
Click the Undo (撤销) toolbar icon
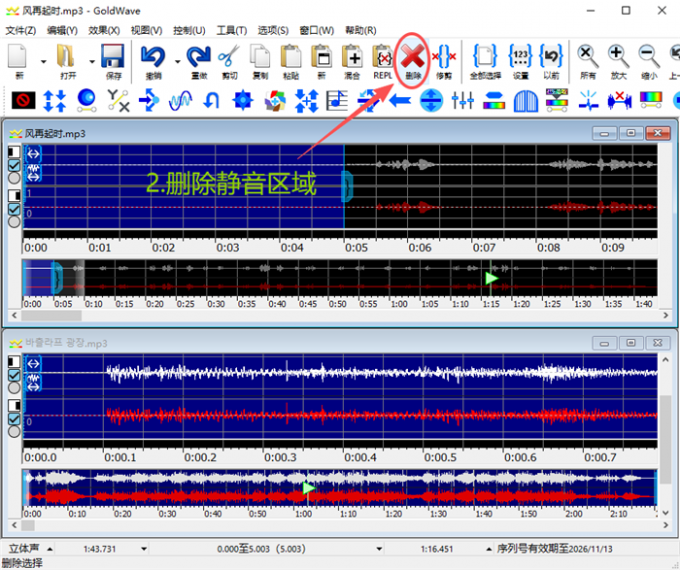coord(153,58)
